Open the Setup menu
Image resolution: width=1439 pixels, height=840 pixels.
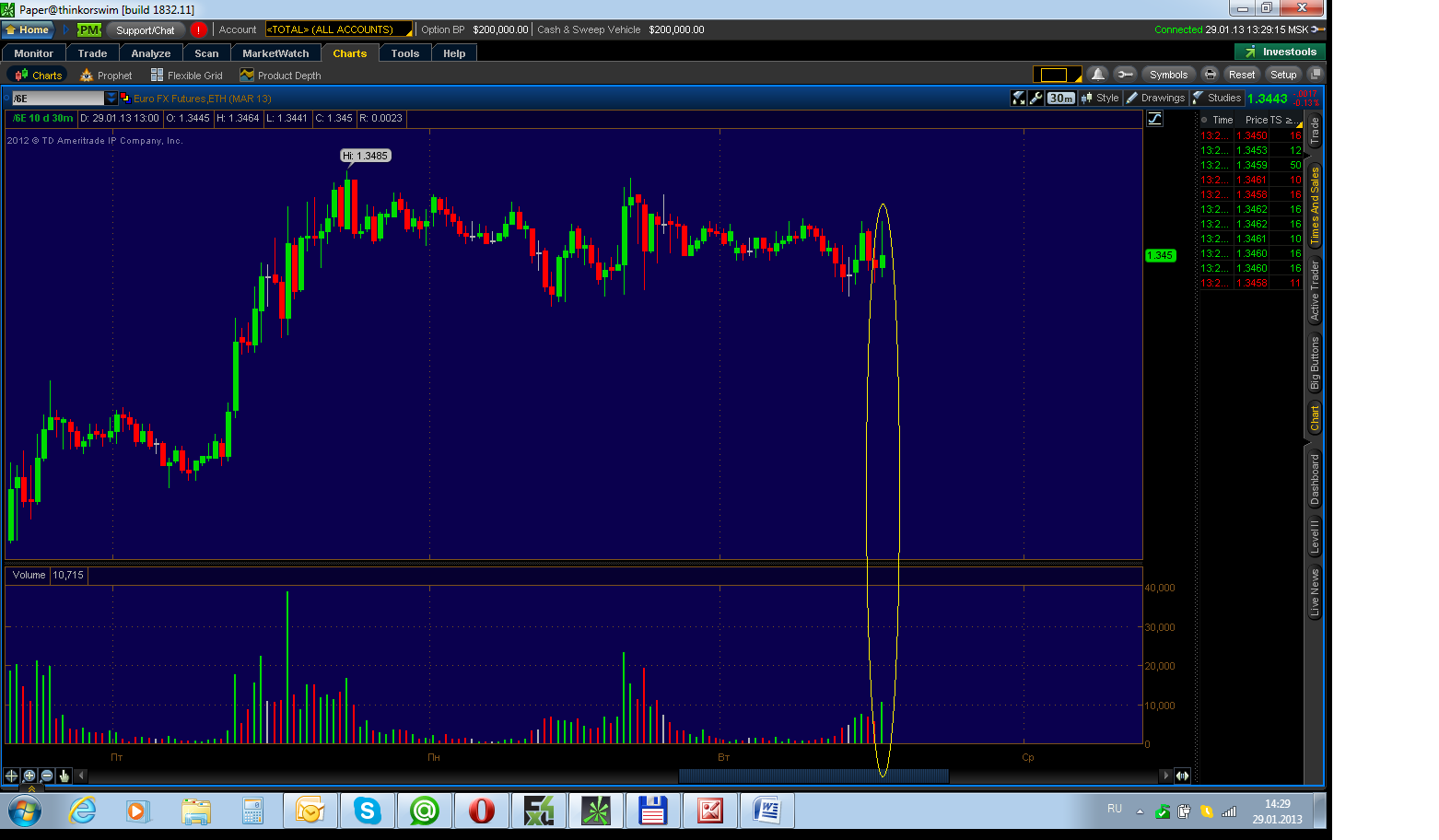(1282, 75)
